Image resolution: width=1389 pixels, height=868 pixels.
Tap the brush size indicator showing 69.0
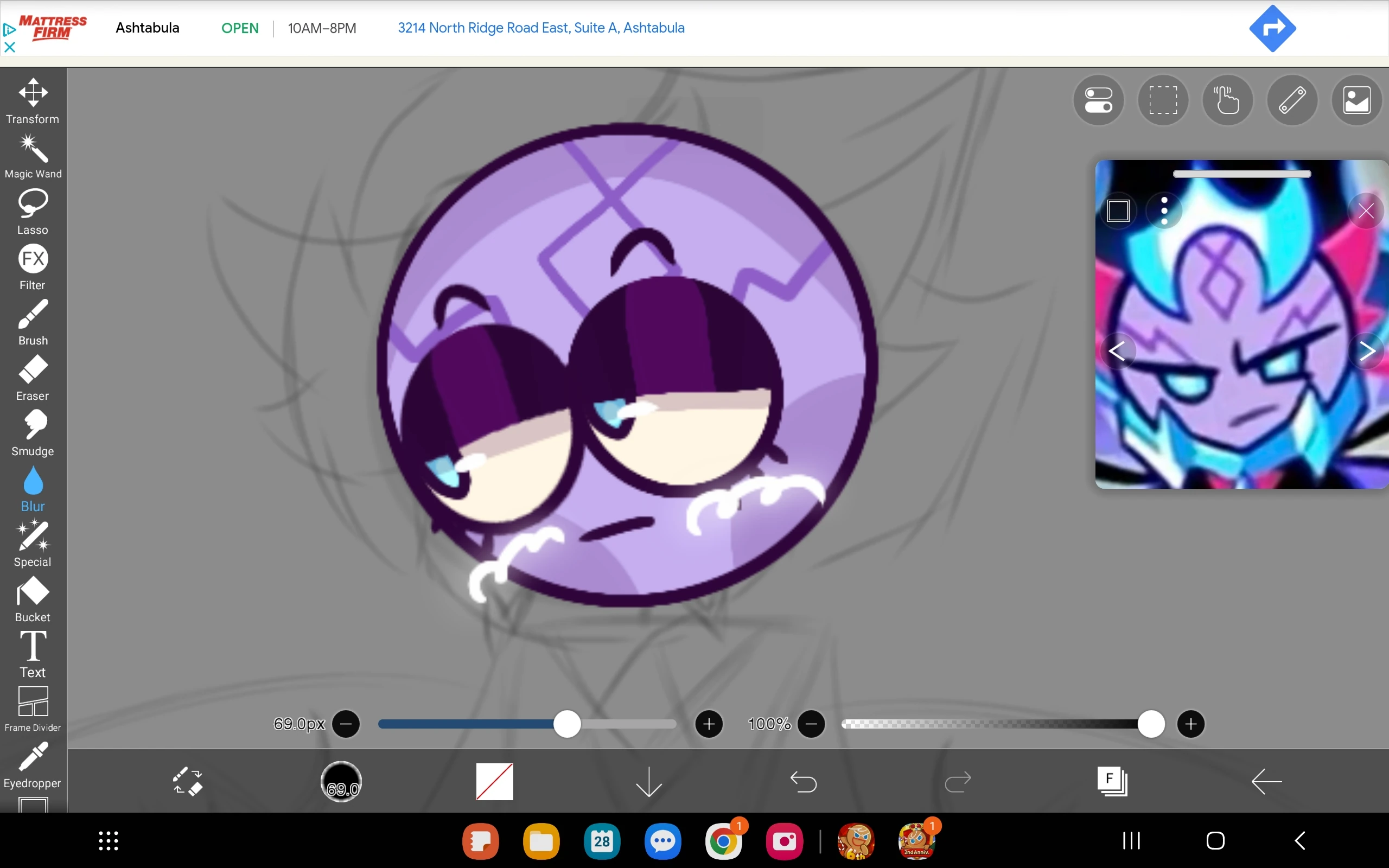pyautogui.click(x=341, y=781)
